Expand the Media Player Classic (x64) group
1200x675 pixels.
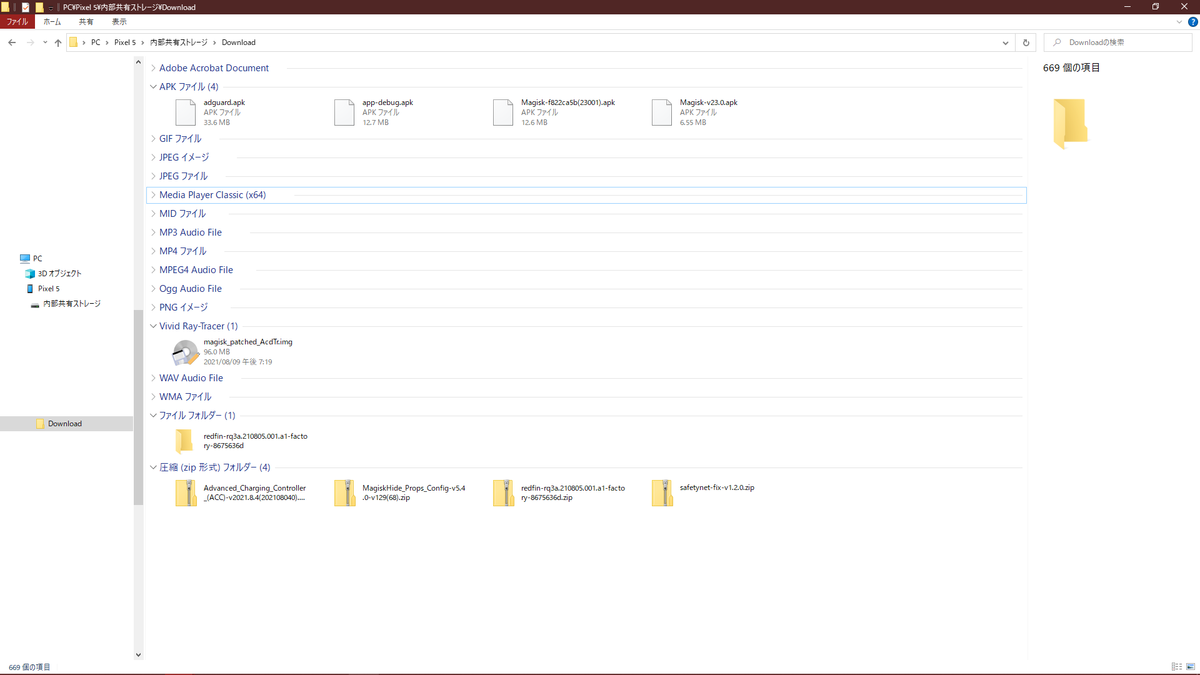tap(153, 195)
